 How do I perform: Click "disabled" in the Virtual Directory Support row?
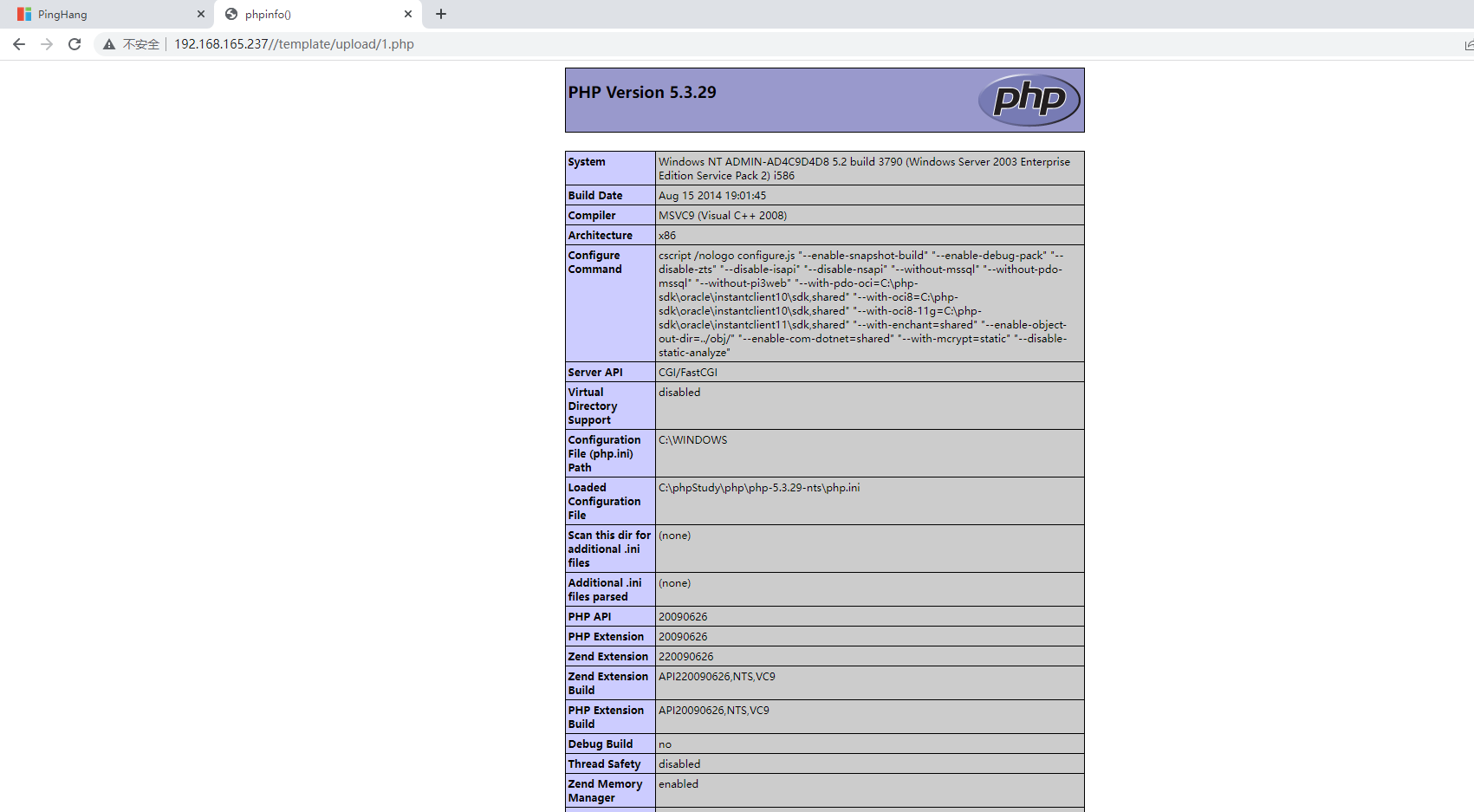point(679,393)
